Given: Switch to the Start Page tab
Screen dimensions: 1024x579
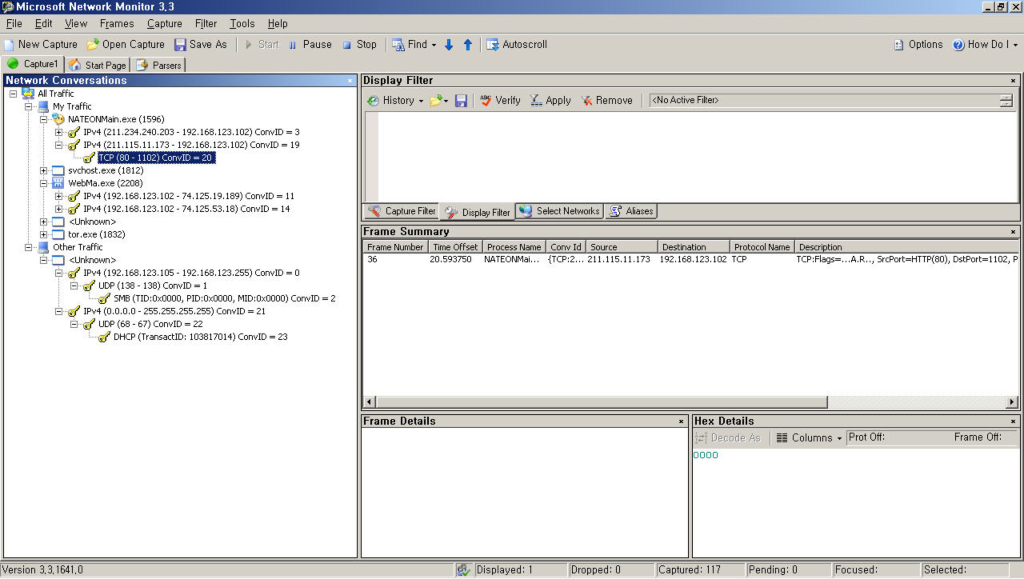Looking at the screenshot, I should coord(98,65).
